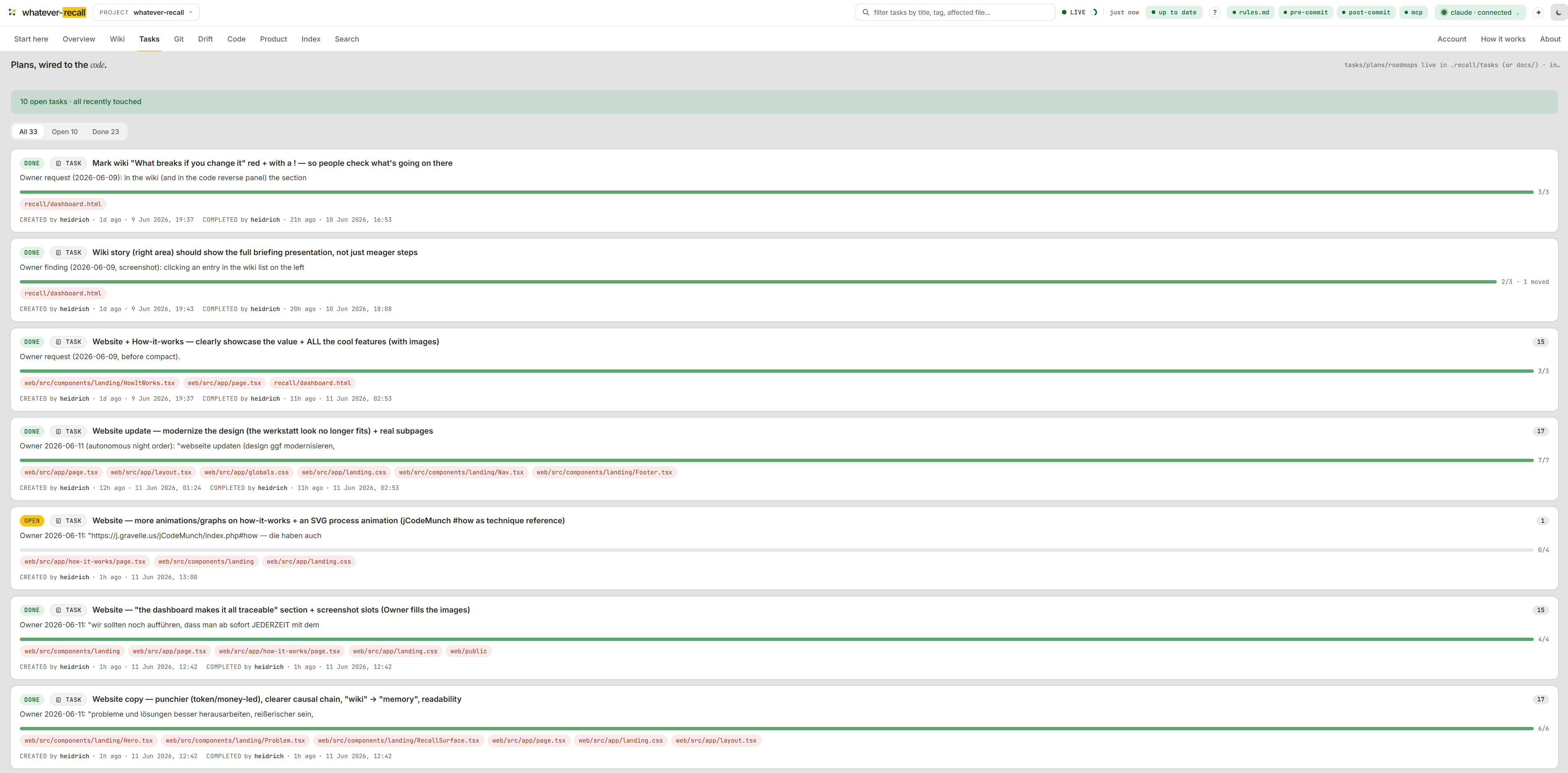Viewport: 1568px width, 773px height.
Task: Click the landing/Footer.tsx file tag
Action: point(604,472)
